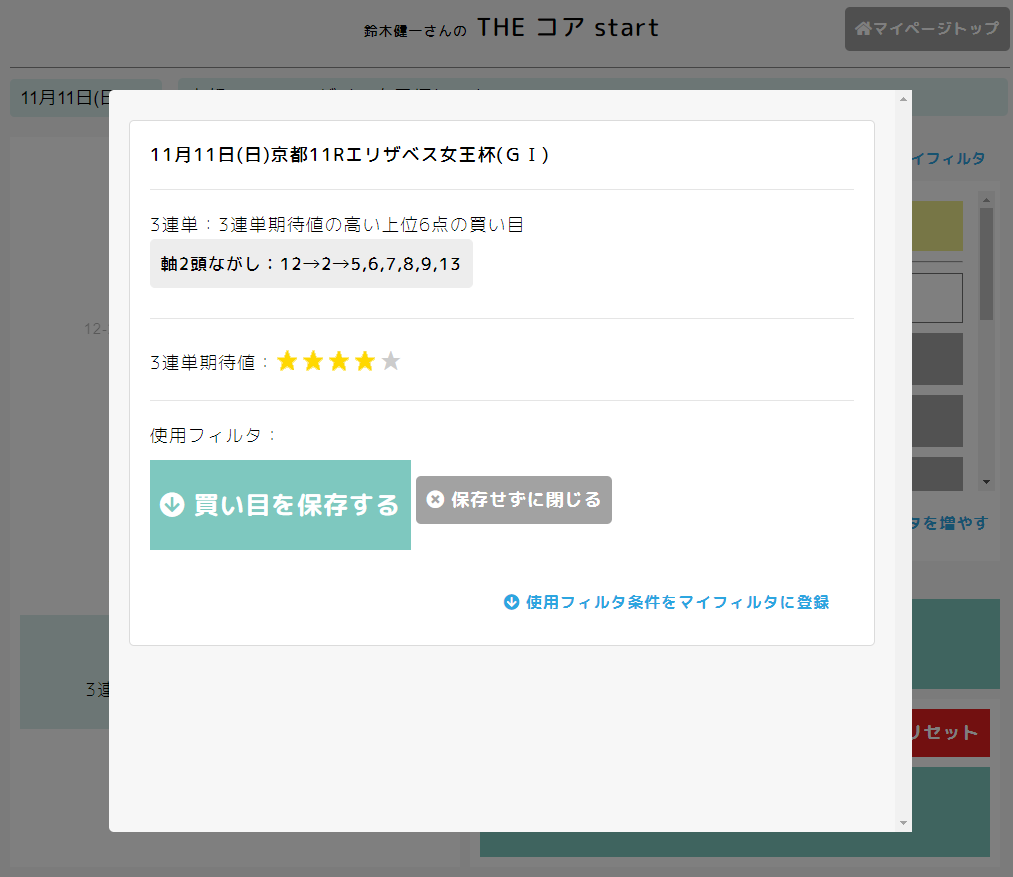Click the download arrow icon on 買い目を保存する
This screenshot has width=1013, height=877.
click(x=172, y=505)
